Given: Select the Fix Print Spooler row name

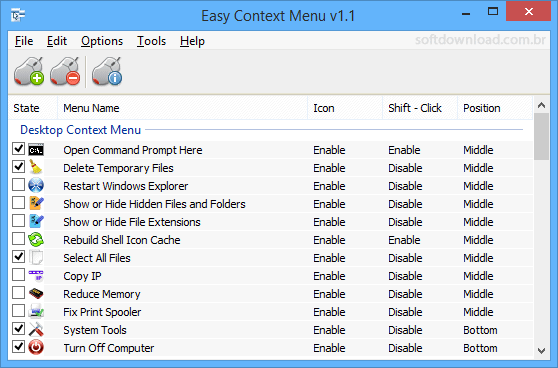Looking at the screenshot, I should 102,312.
